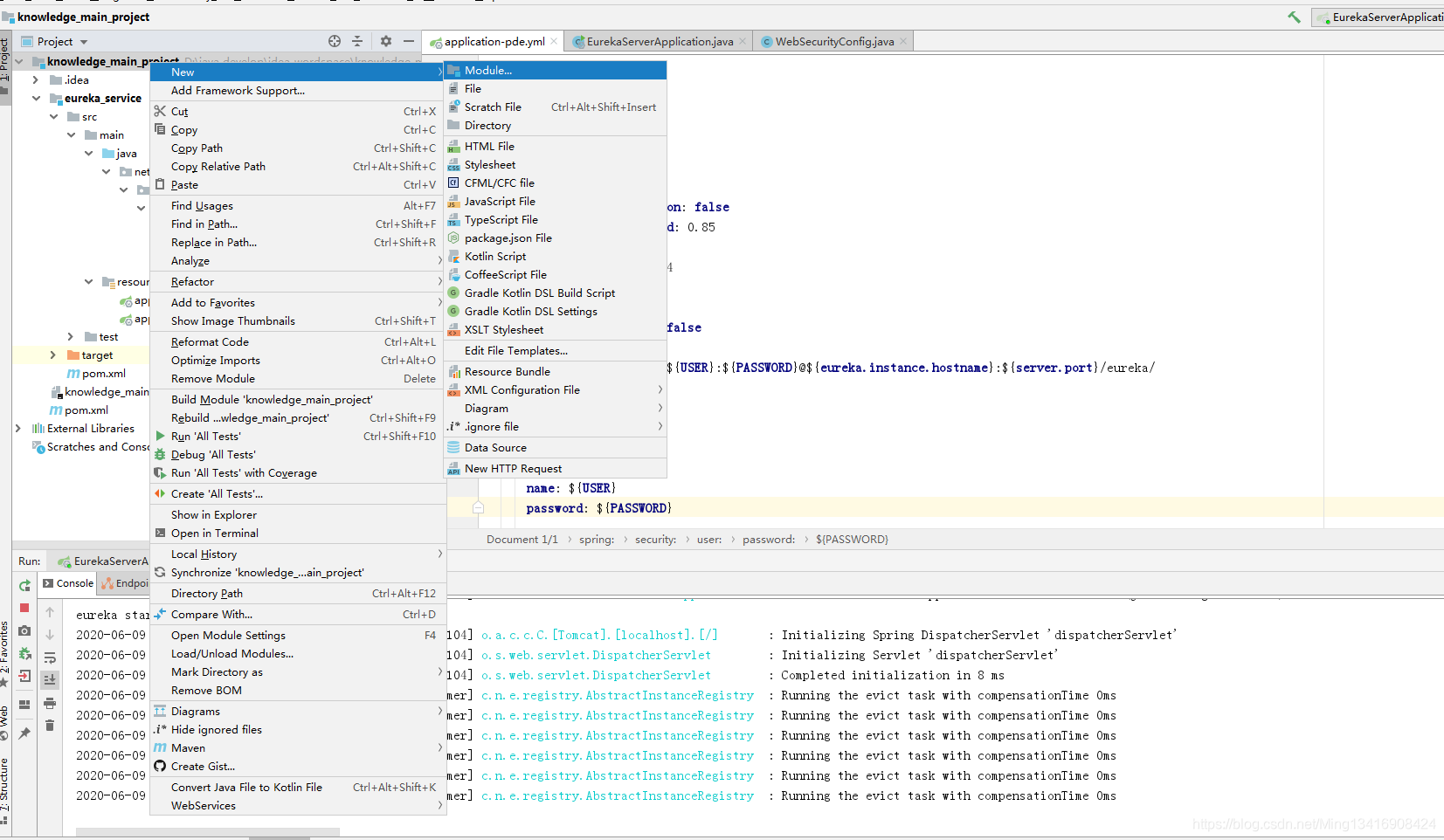Choose JavaScript File in New submenu
Viewport: 1444px width, 840px height.
point(556,202)
